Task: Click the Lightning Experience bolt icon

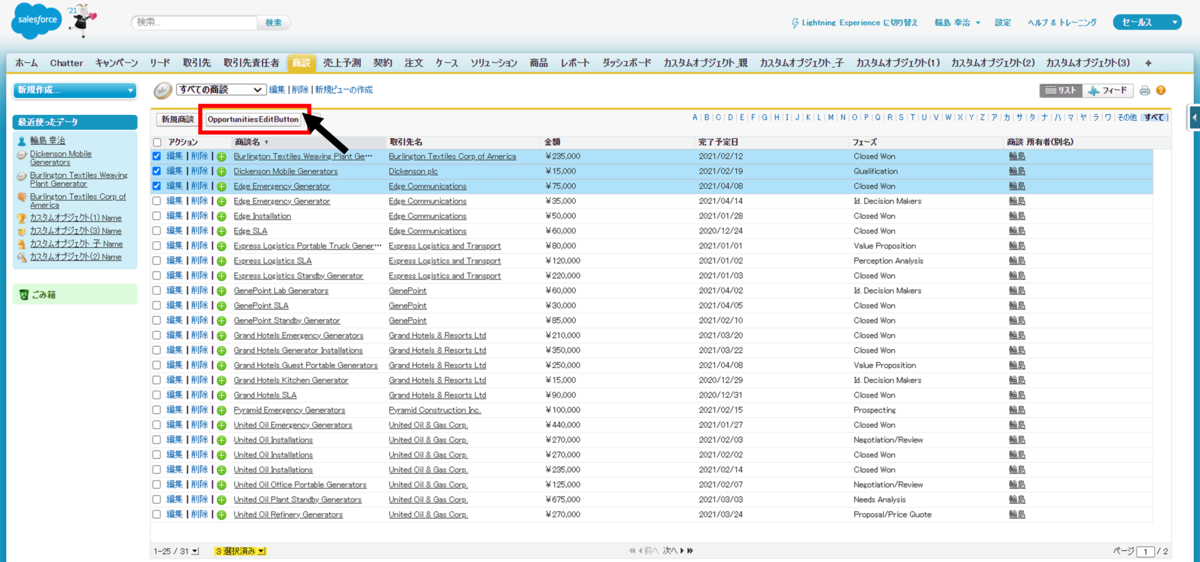Action: [794, 22]
